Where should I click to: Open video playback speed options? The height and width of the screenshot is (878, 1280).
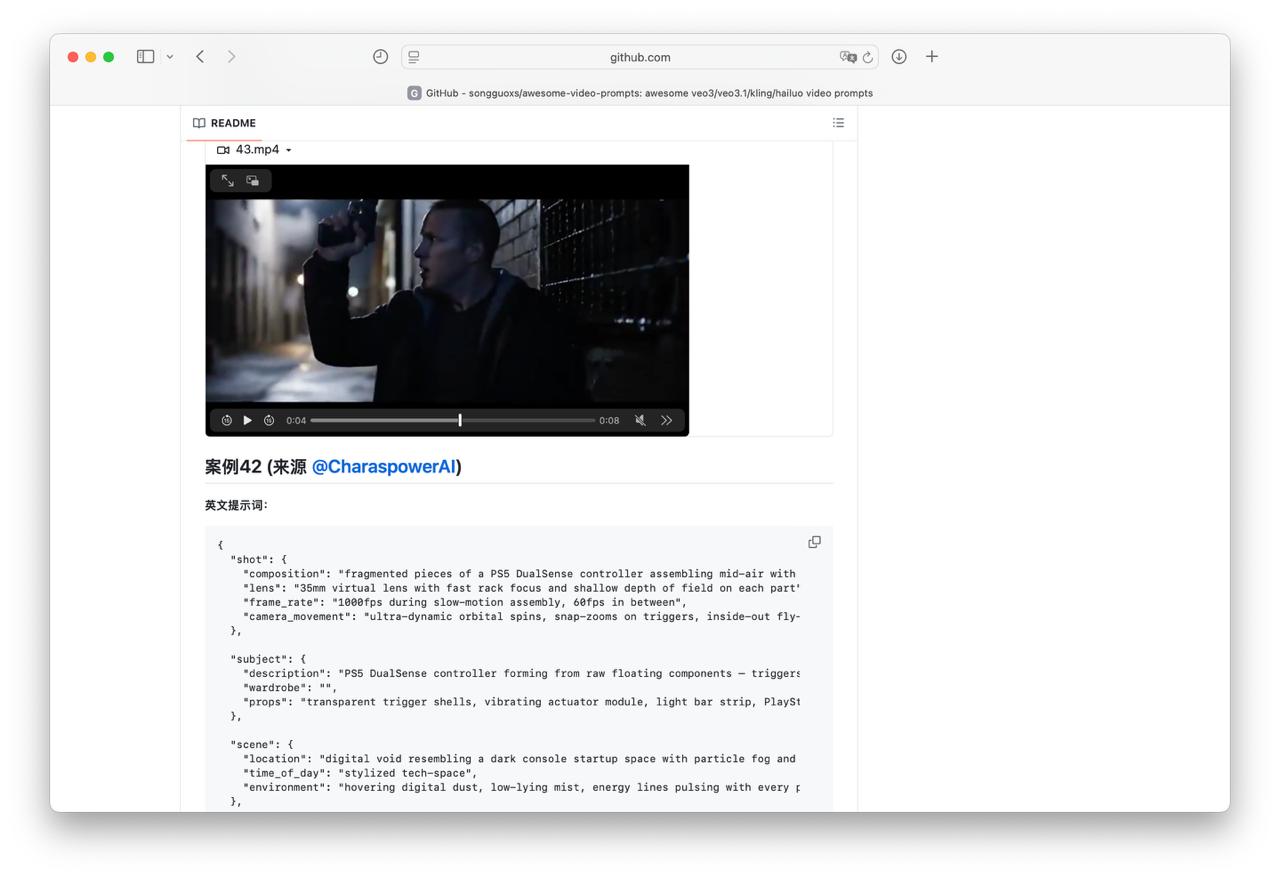pyautogui.click(x=666, y=421)
